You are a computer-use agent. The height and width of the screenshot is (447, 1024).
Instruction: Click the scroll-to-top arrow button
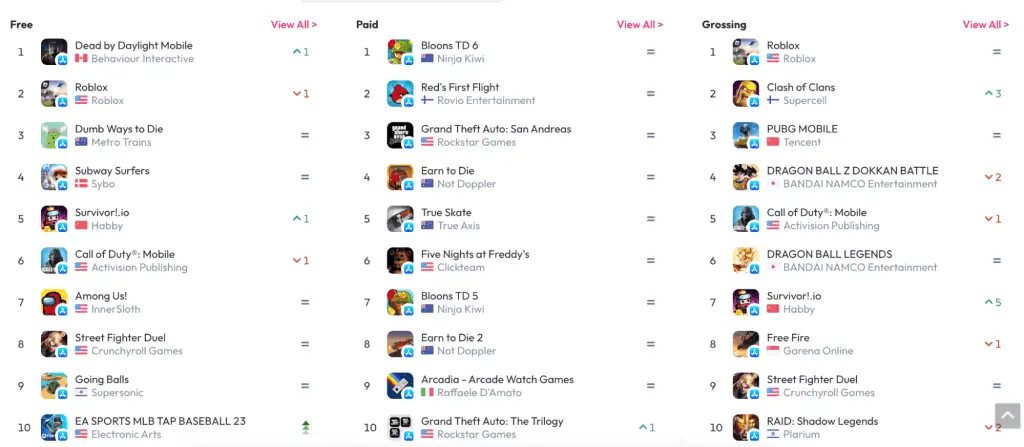coord(1008,416)
